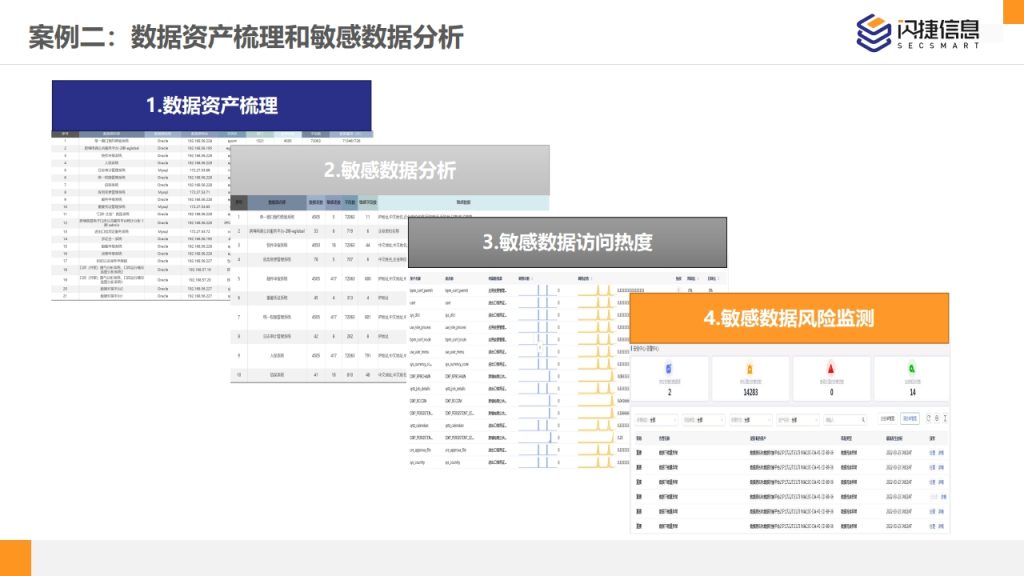This screenshot has width=1024, height=576.
Task: Click the 14283 count in risk monitoring
Action: coord(750,392)
